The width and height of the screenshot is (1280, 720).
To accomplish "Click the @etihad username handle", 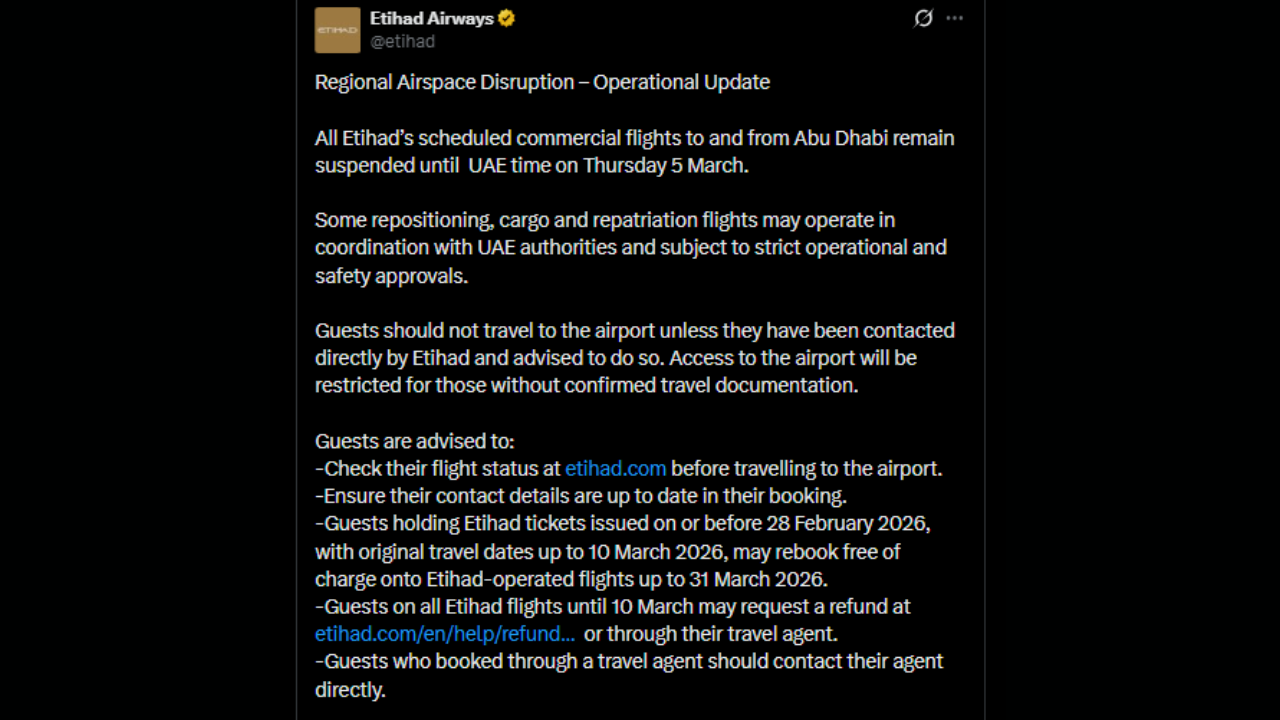I will click(x=403, y=41).
